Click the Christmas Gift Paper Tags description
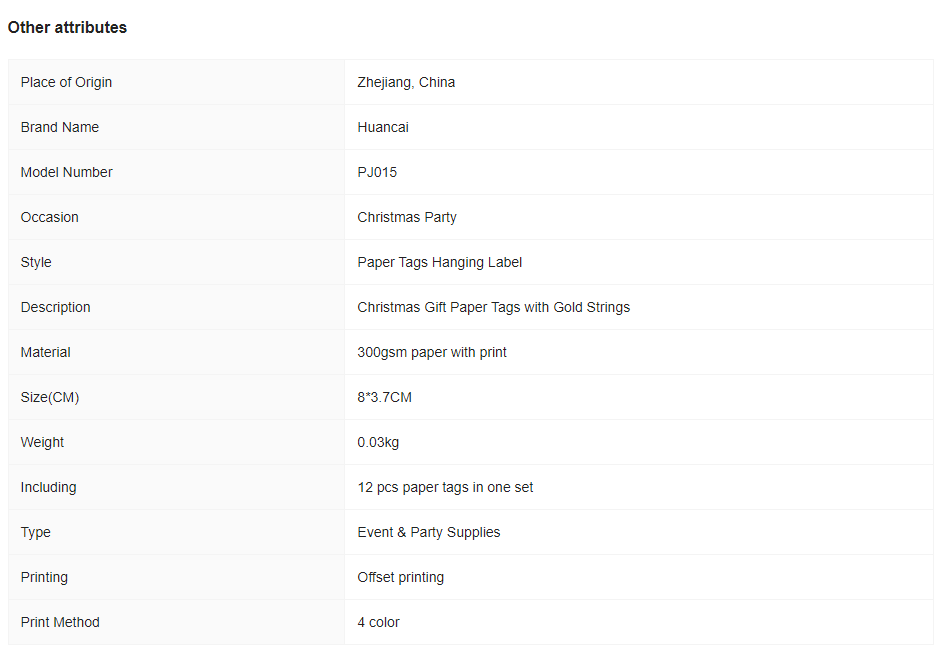The width and height of the screenshot is (946, 655). (494, 308)
